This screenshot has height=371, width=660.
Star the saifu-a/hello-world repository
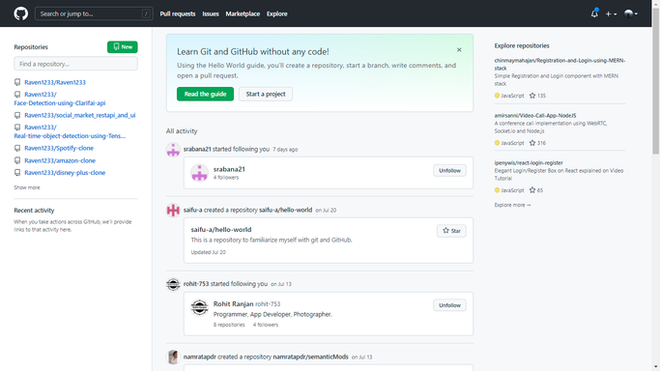pyautogui.click(x=452, y=231)
